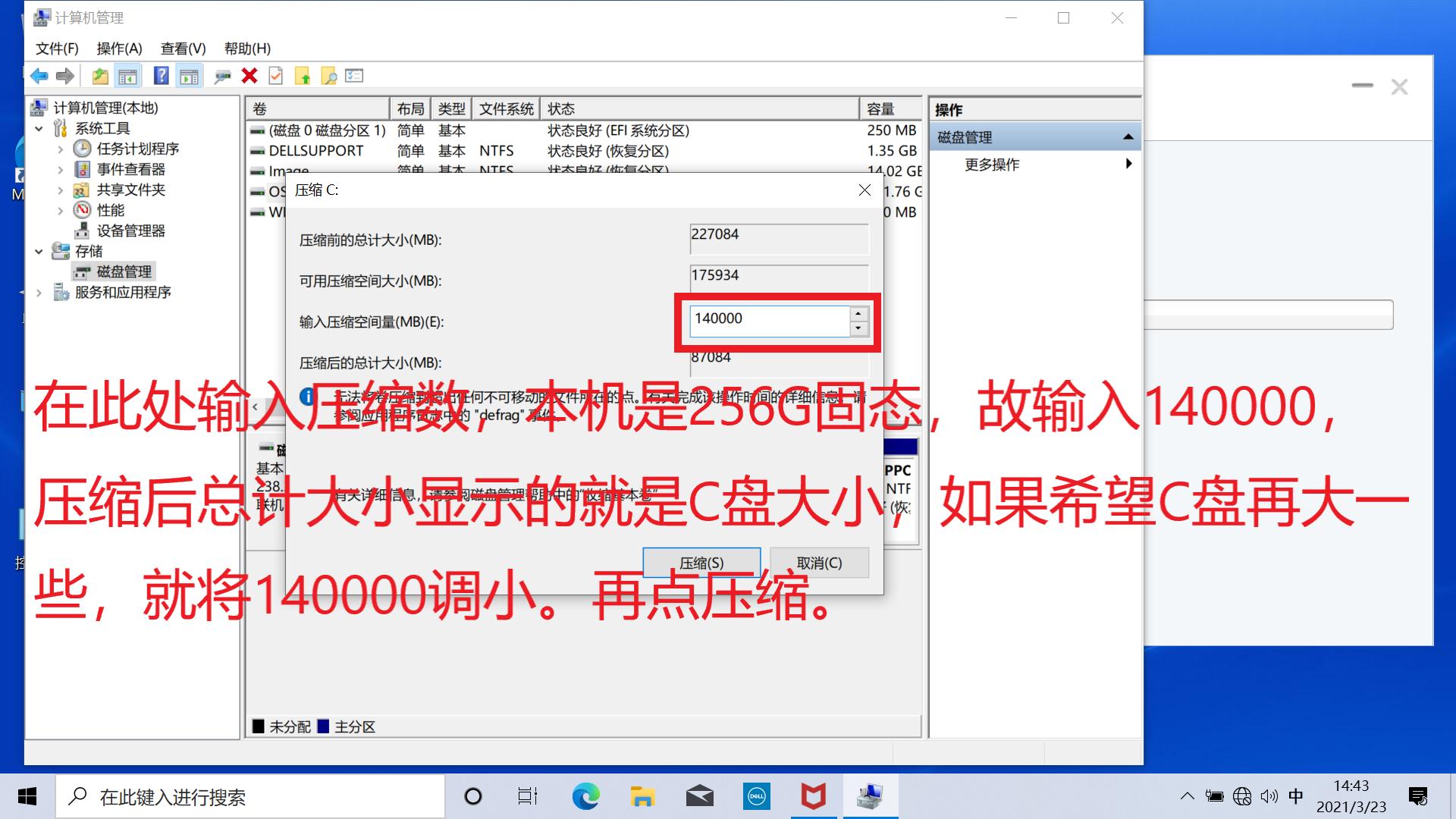Launch McAfee from the taskbar
This screenshot has width=1456, height=819.
814,796
